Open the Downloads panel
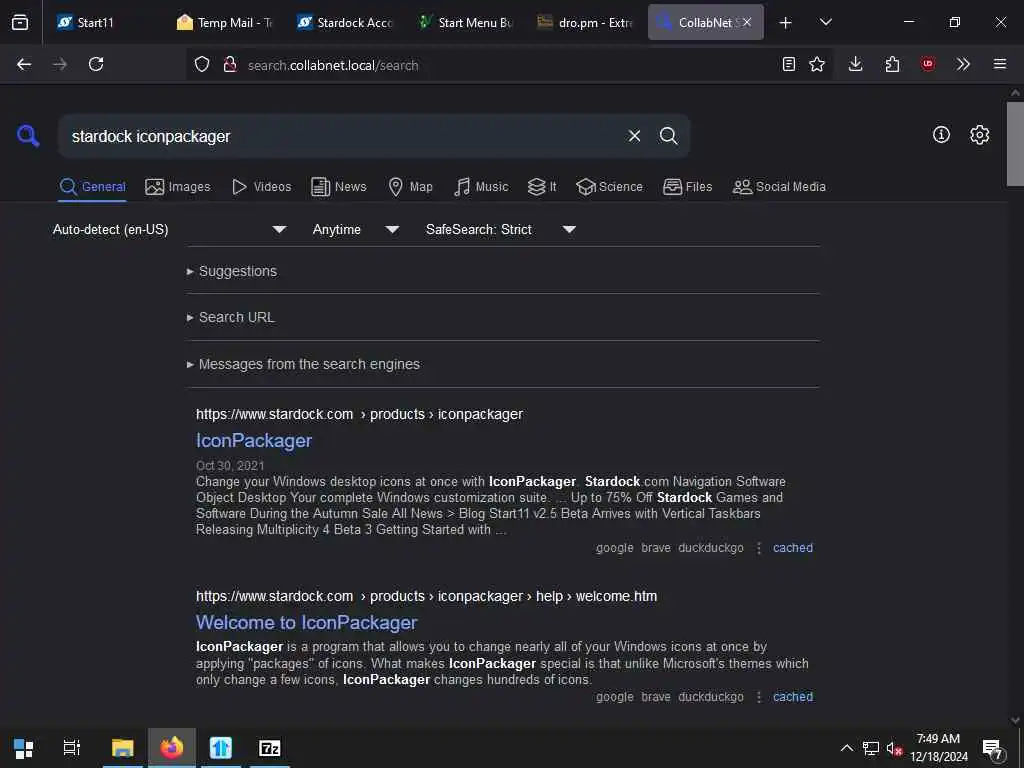The height and width of the screenshot is (768, 1024). point(856,64)
